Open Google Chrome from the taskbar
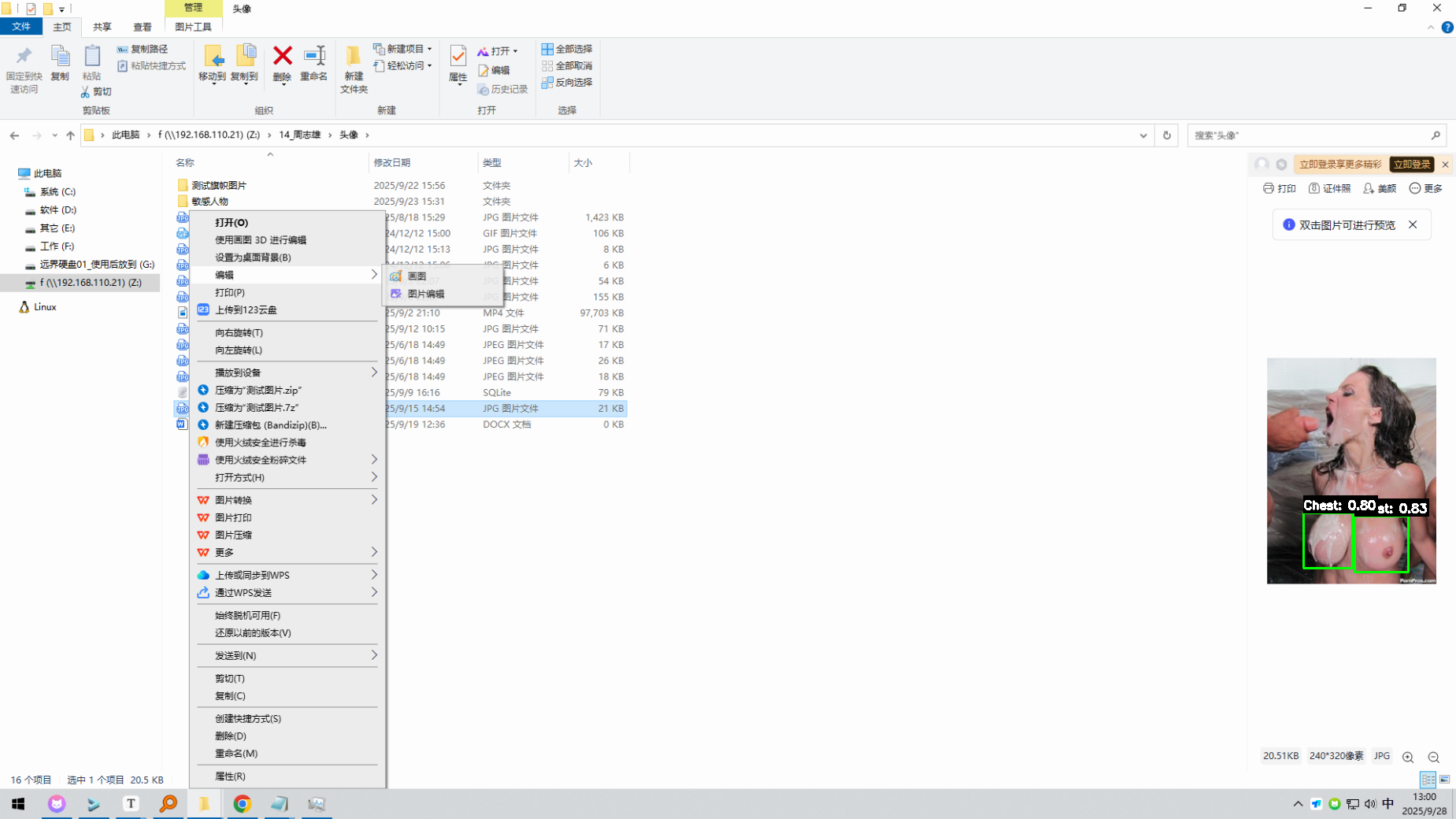 242,803
